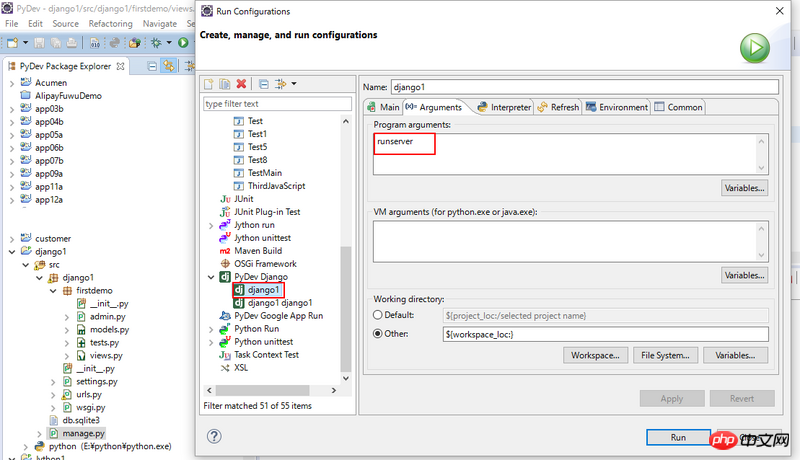Expand the Python Run tree node
The width and height of the screenshot is (800, 460).
(x=211, y=328)
